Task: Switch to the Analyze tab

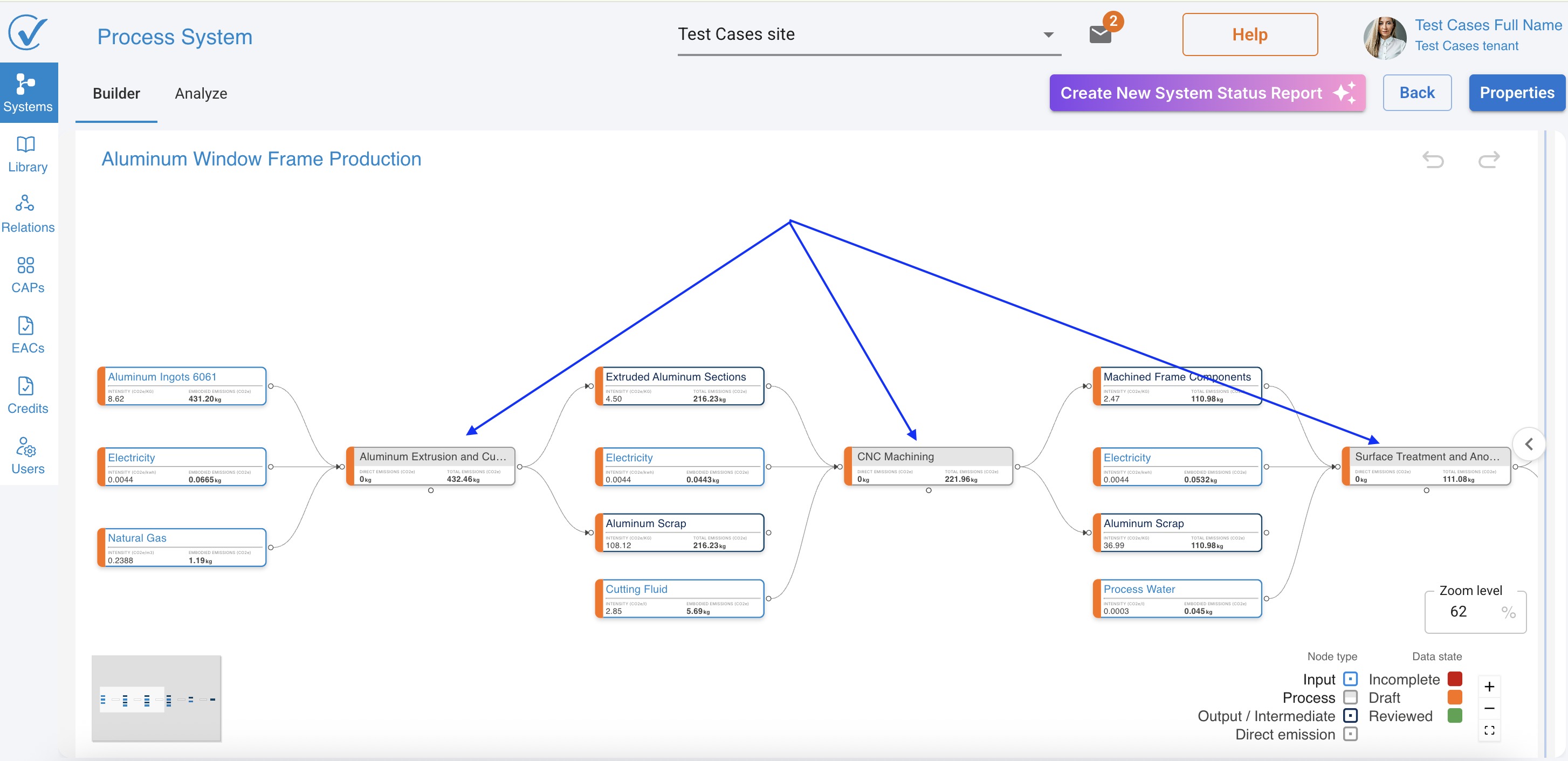Action: click(x=201, y=93)
